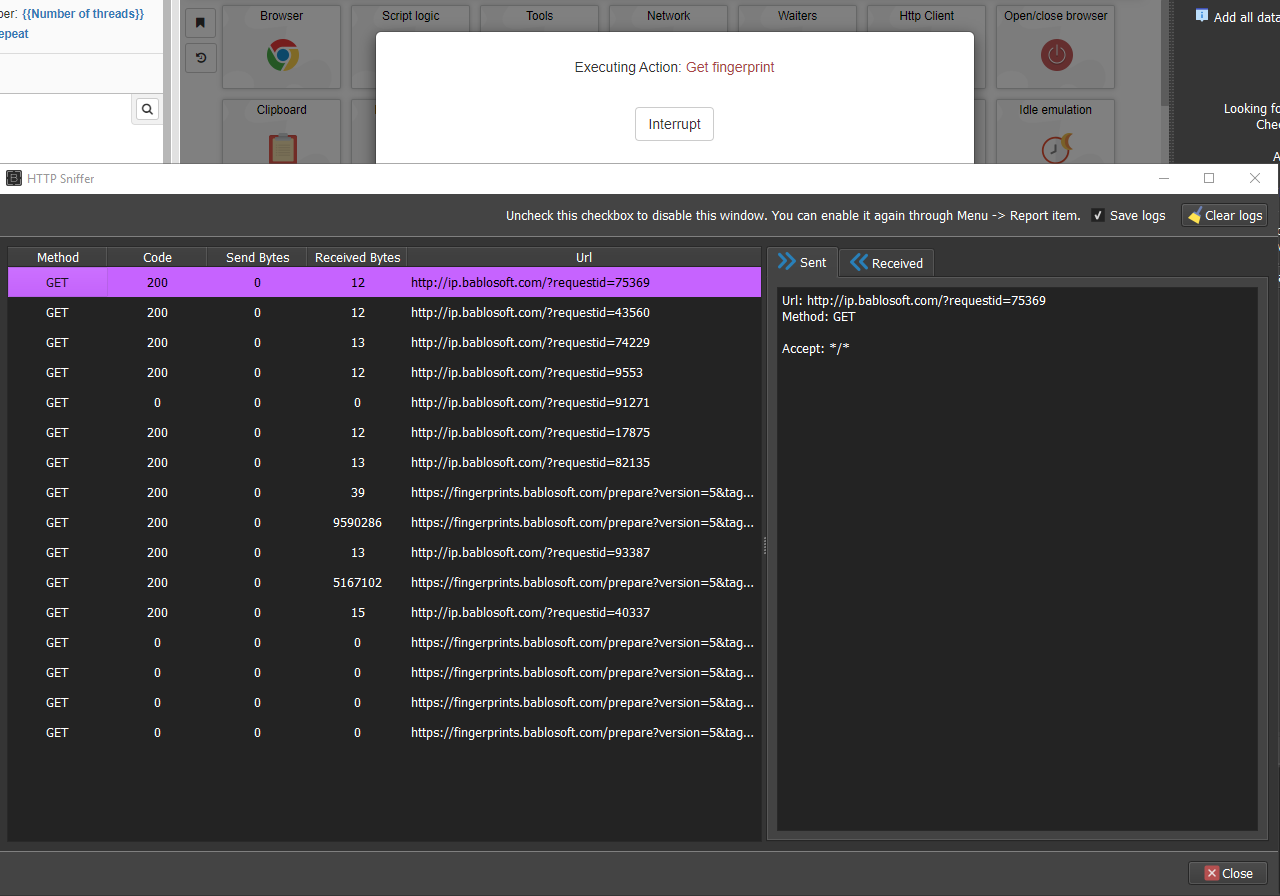Click the Number of threads resource link
This screenshot has width=1280, height=896.
point(83,14)
